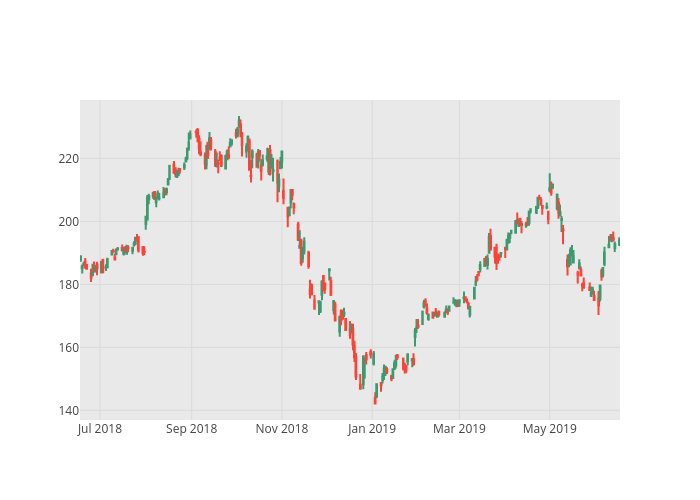Click the last green candlestick at chart's right edge
Screen dimensions: 700x500
coord(619,241)
